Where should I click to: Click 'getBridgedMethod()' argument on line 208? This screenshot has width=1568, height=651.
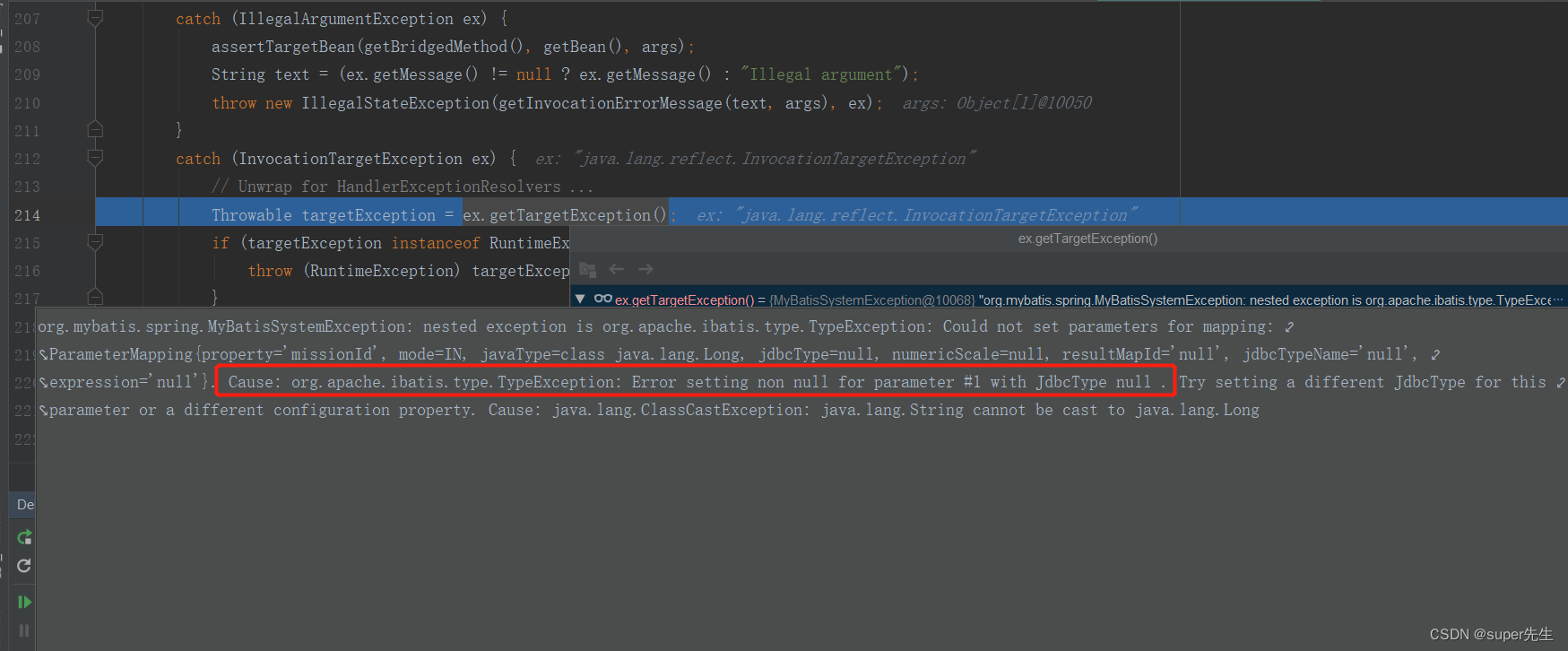point(445,47)
